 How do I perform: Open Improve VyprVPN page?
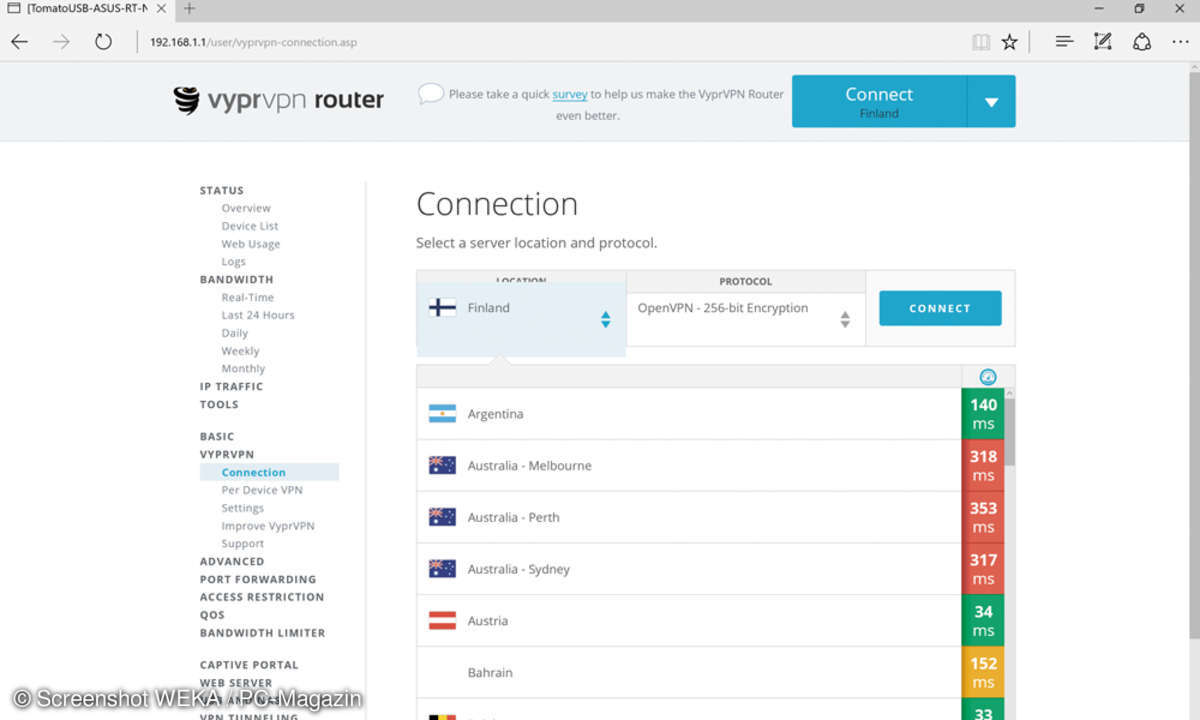(x=268, y=526)
